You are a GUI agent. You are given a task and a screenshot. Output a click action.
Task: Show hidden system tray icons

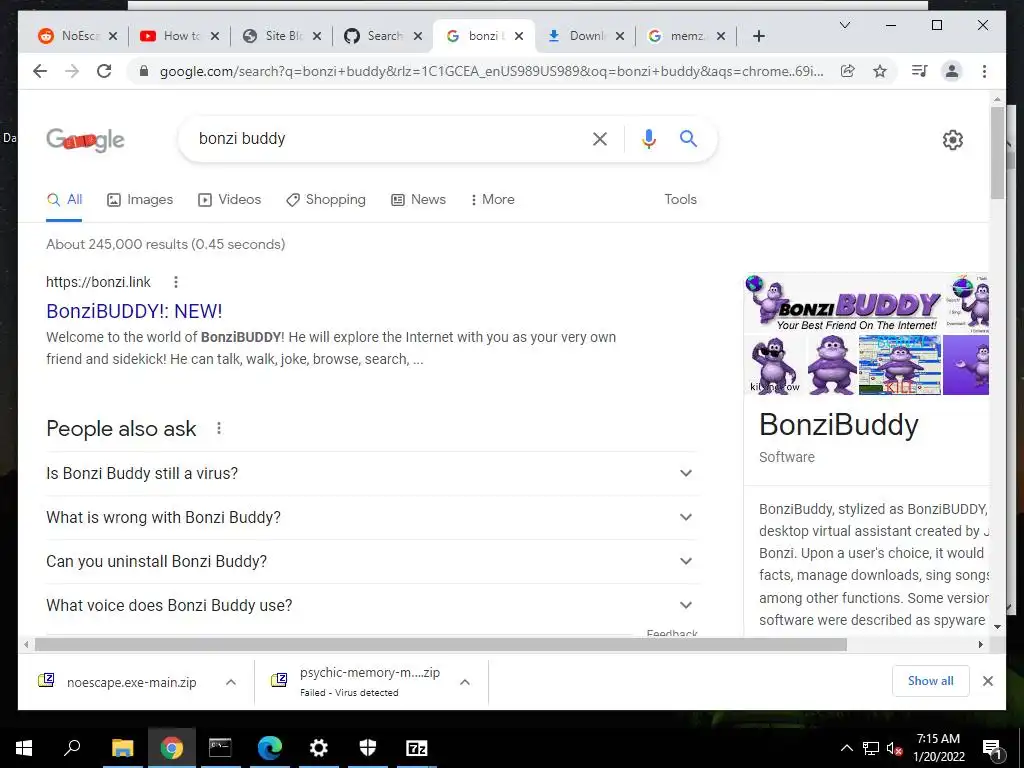pos(846,748)
